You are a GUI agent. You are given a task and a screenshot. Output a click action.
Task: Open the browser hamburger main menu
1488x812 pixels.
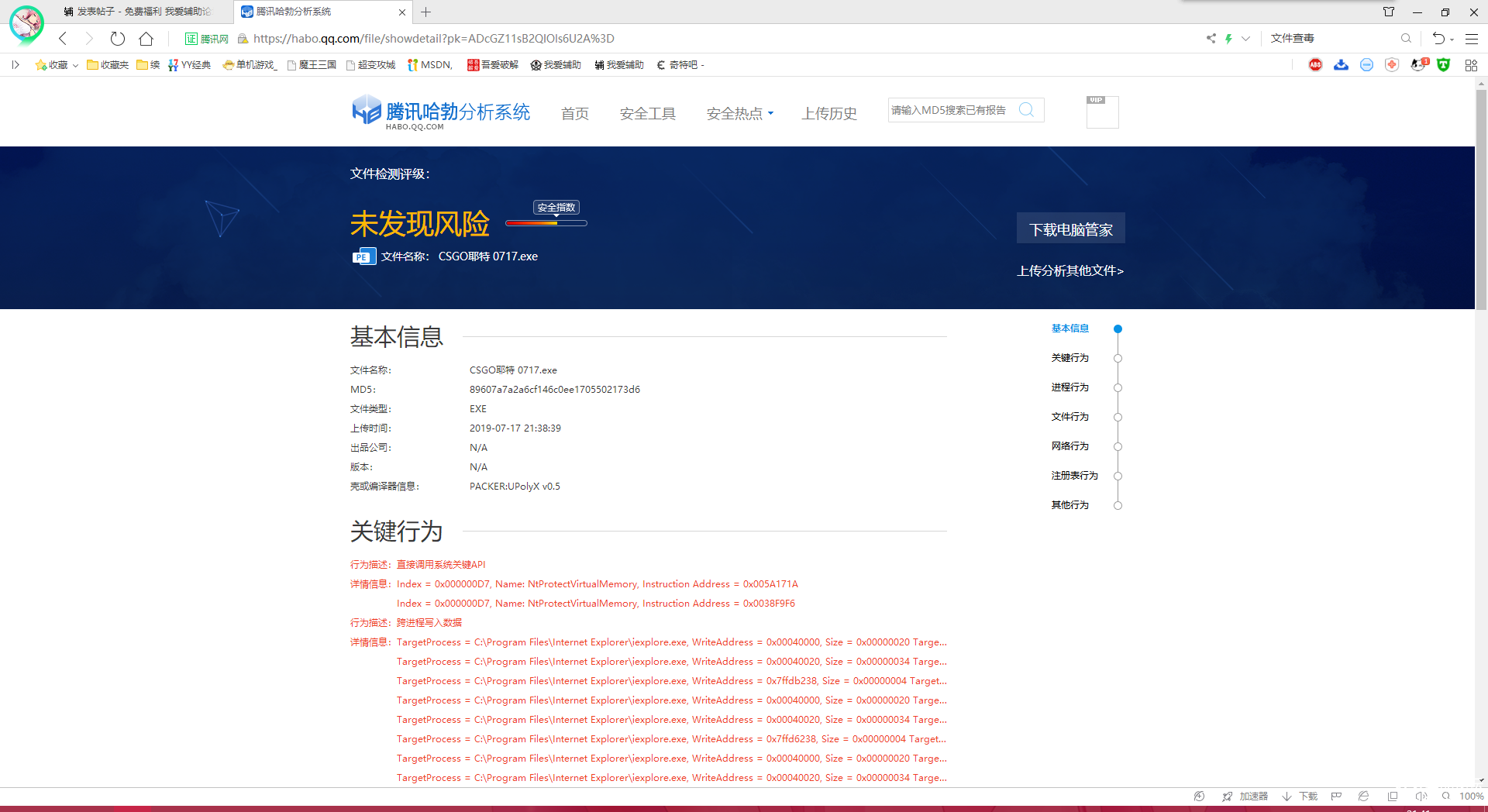click(x=1472, y=38)
